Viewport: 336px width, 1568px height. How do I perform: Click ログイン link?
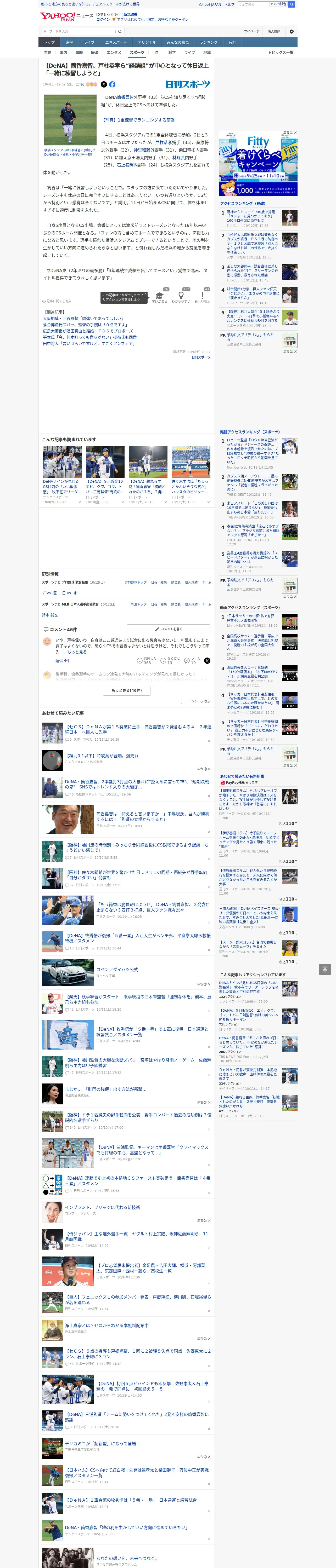(103, 20)
